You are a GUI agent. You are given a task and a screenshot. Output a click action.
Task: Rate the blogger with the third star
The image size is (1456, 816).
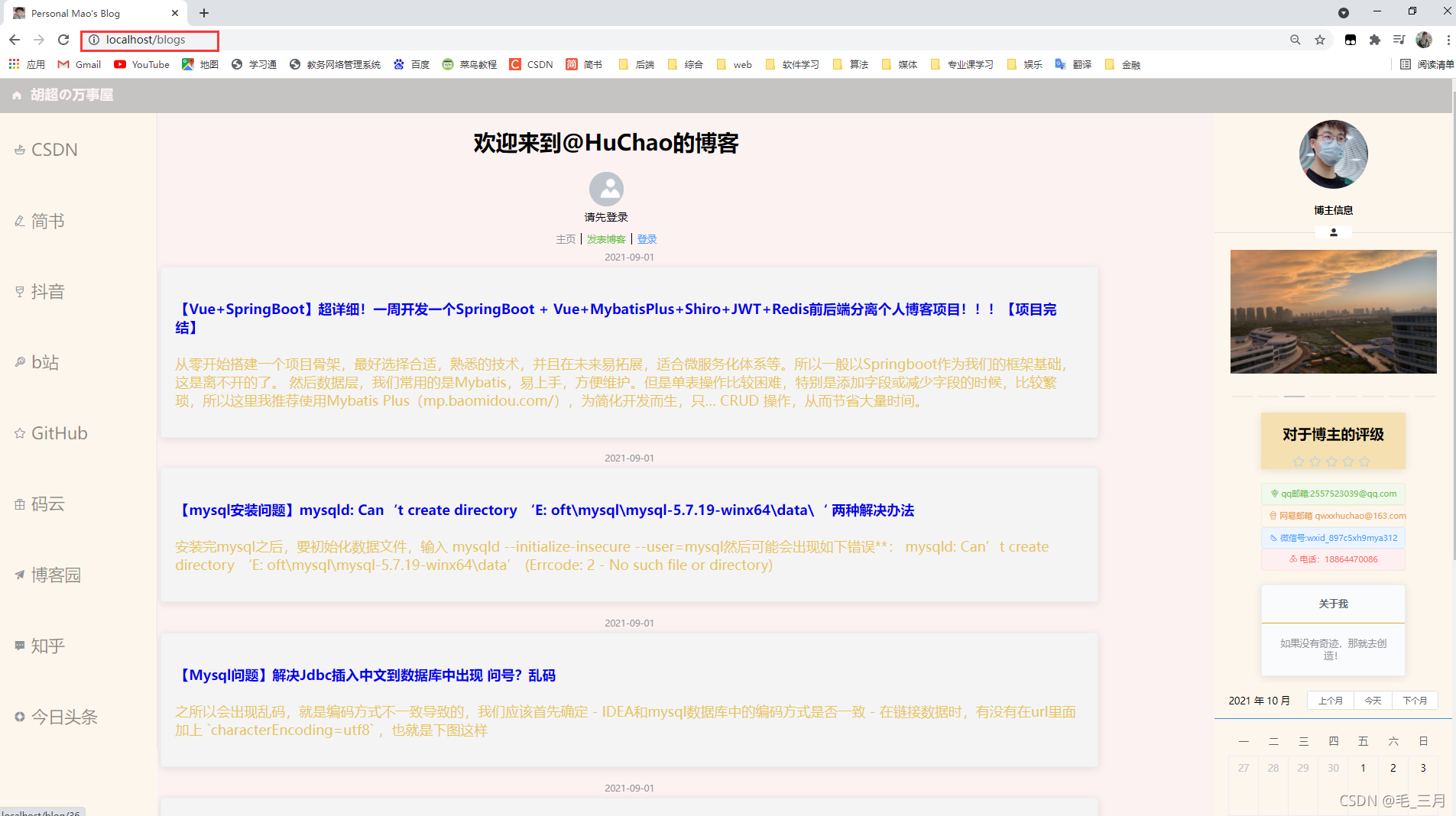1332,461
